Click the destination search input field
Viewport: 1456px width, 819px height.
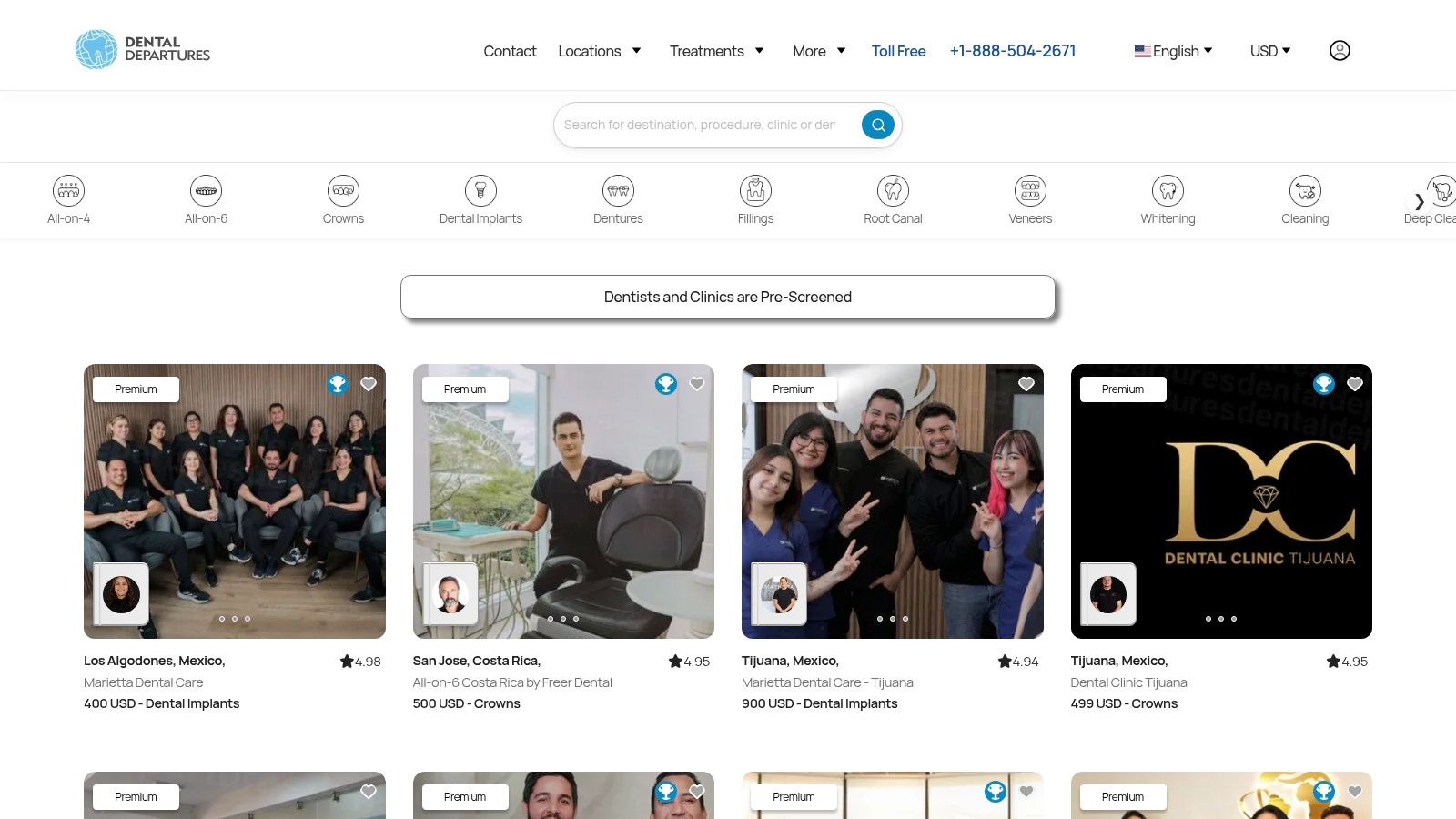pos(701,125)
